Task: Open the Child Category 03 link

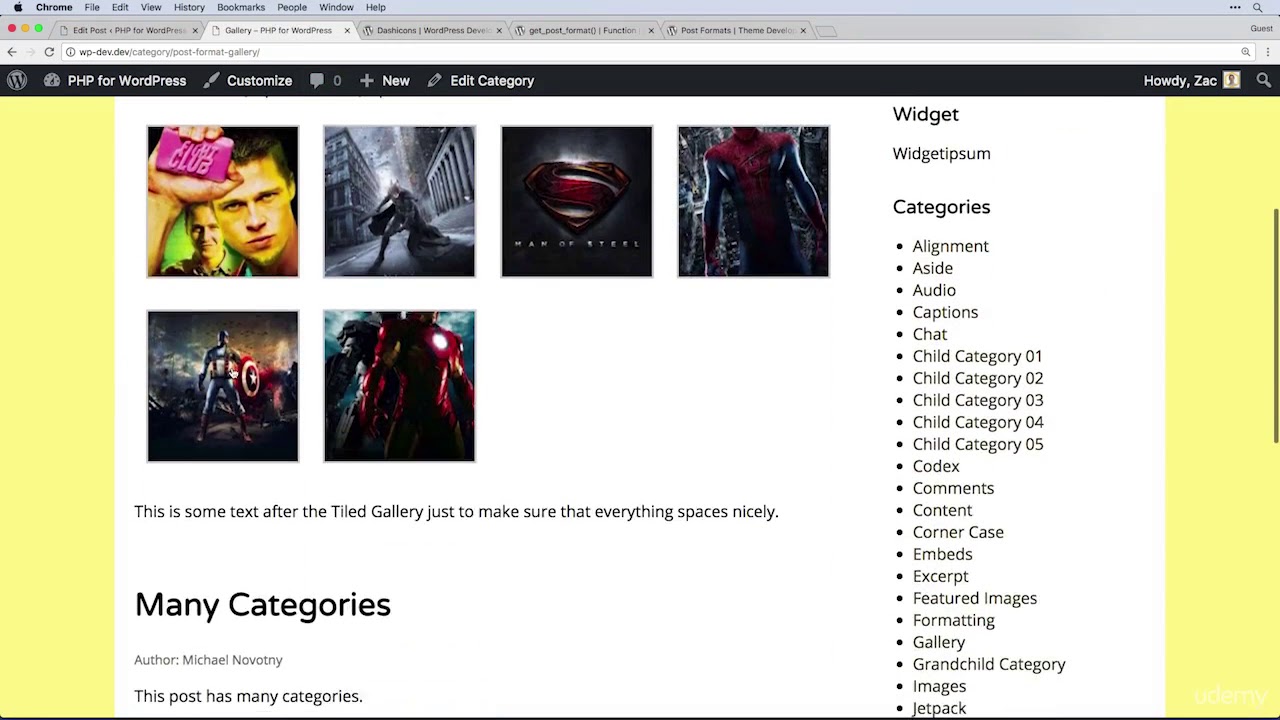Action: [x=977, y=400]
